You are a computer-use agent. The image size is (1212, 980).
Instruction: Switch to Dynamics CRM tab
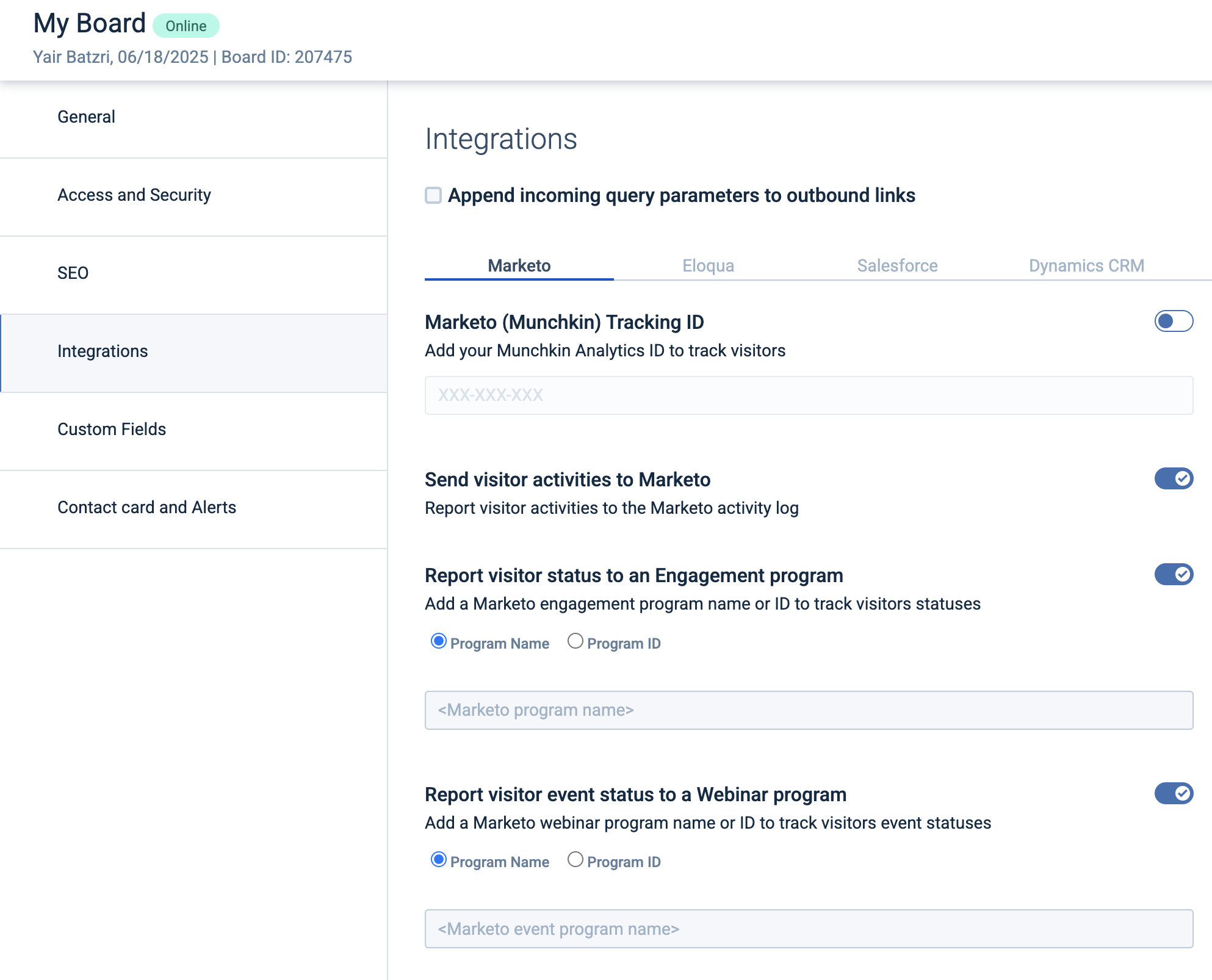(1086, 265)
